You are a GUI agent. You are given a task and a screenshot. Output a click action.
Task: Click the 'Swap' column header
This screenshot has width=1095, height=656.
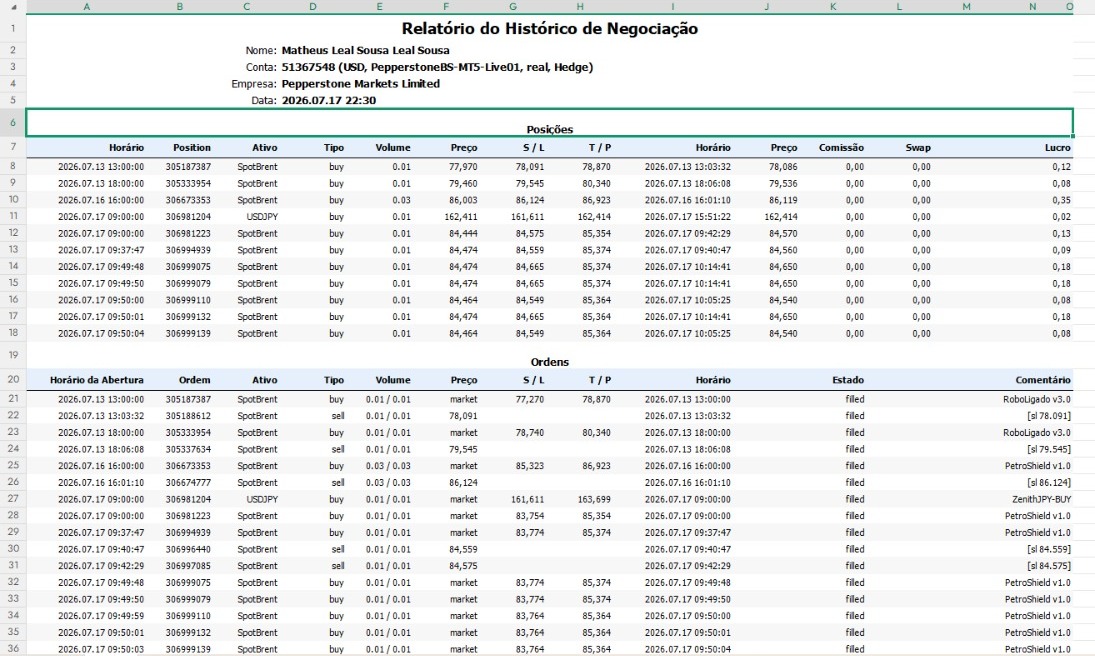[x=918, y=147]
